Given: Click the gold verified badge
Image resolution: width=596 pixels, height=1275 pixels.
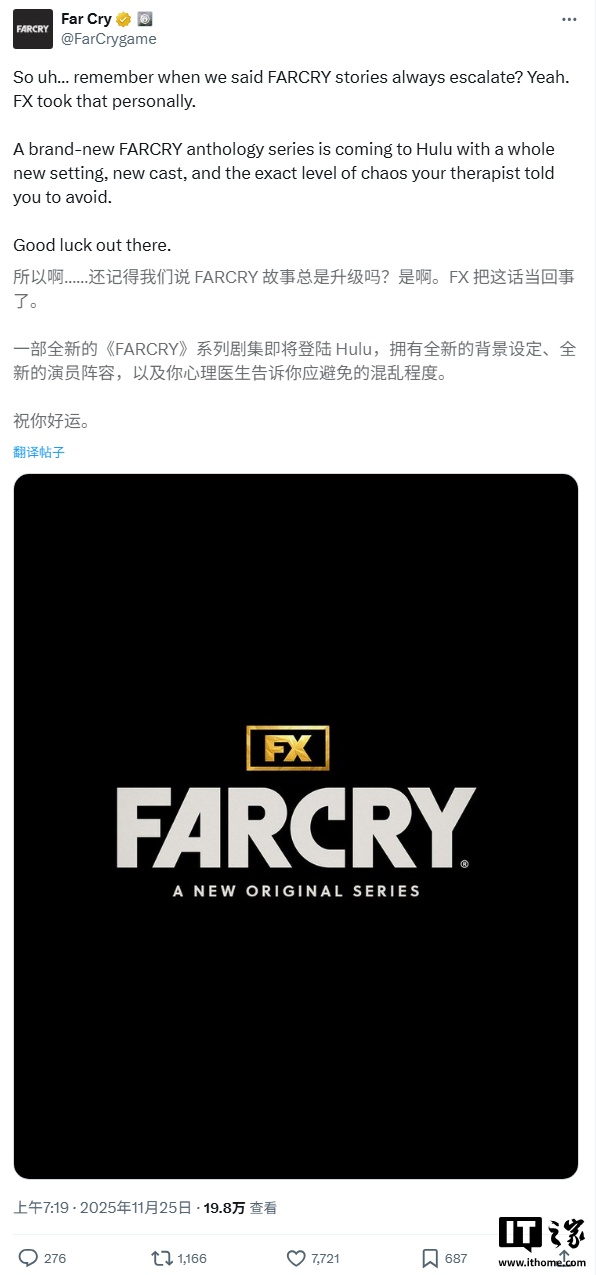Looking at the screenshot, I should tap(124, 19).
